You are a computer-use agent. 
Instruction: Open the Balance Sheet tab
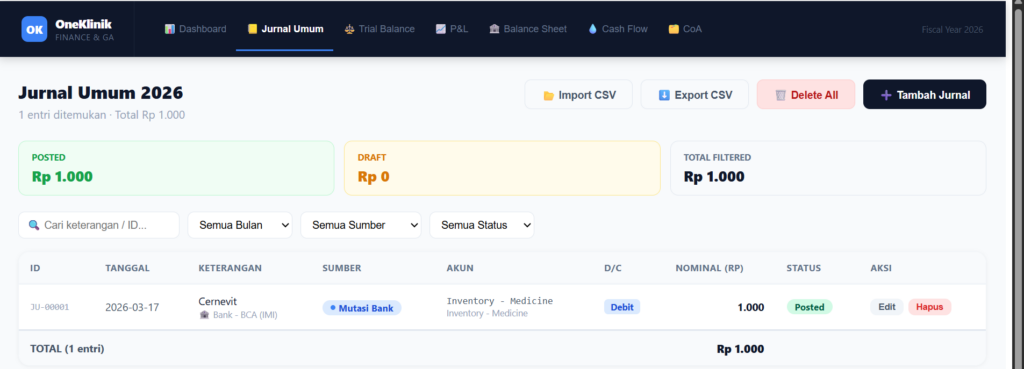tap(528, 29)
